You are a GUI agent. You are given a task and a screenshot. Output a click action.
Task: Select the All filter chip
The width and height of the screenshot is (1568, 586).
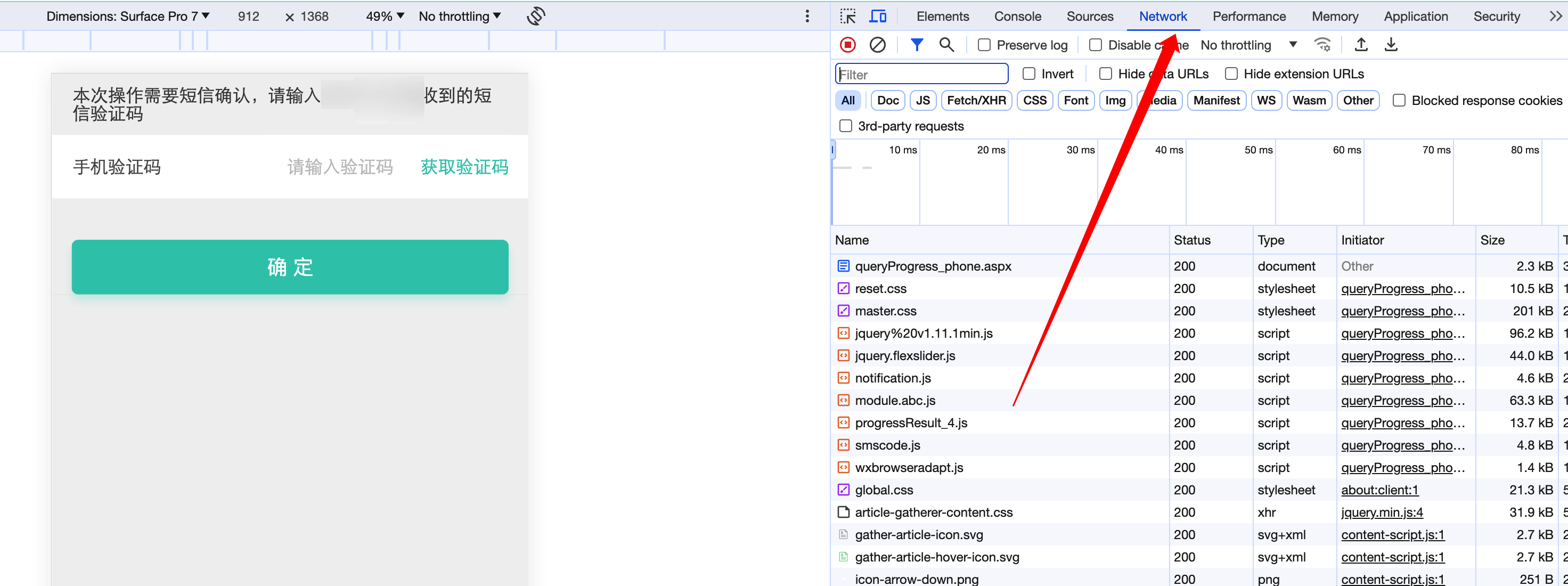pos(848,101)
